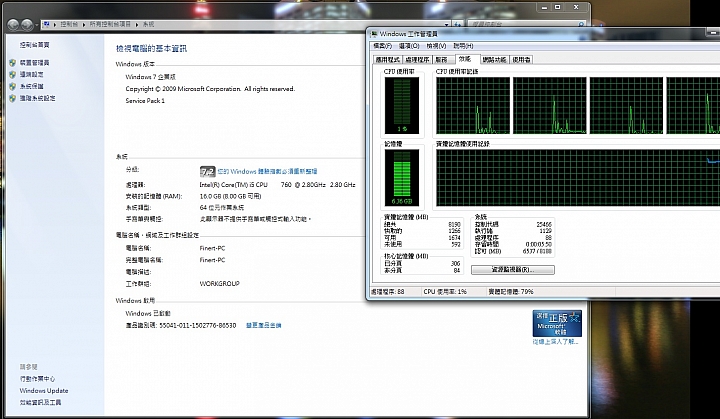Minimize the System control panel window
720x419 pixels.
[544, 7]
